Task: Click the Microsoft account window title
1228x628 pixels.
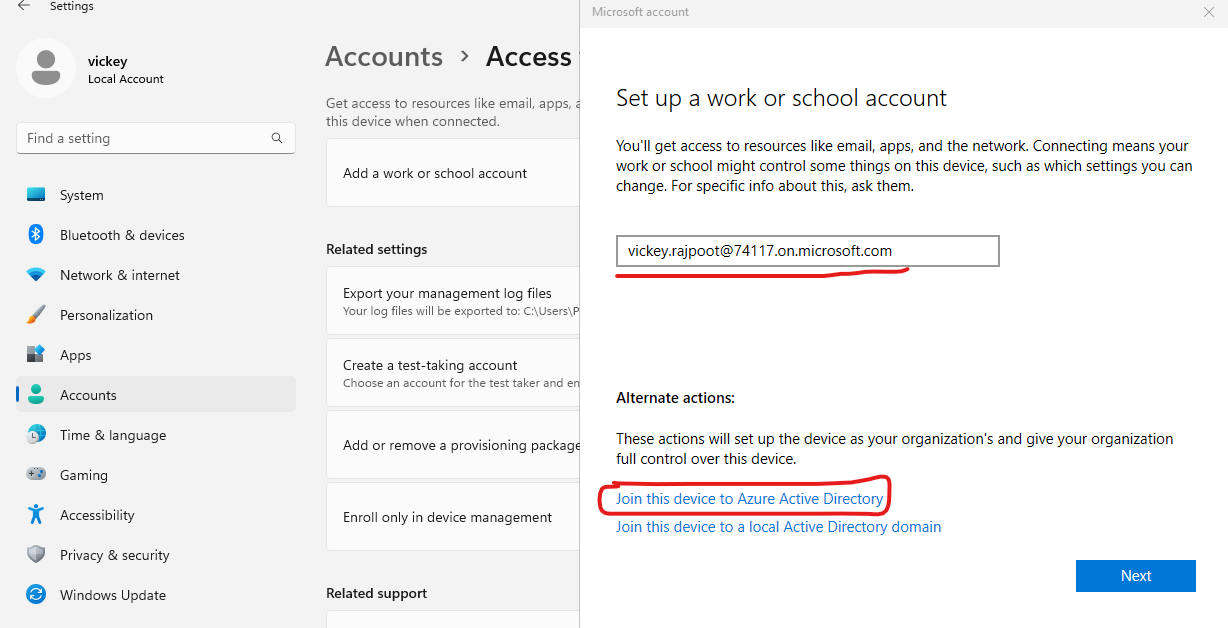Action: [640, 12]
